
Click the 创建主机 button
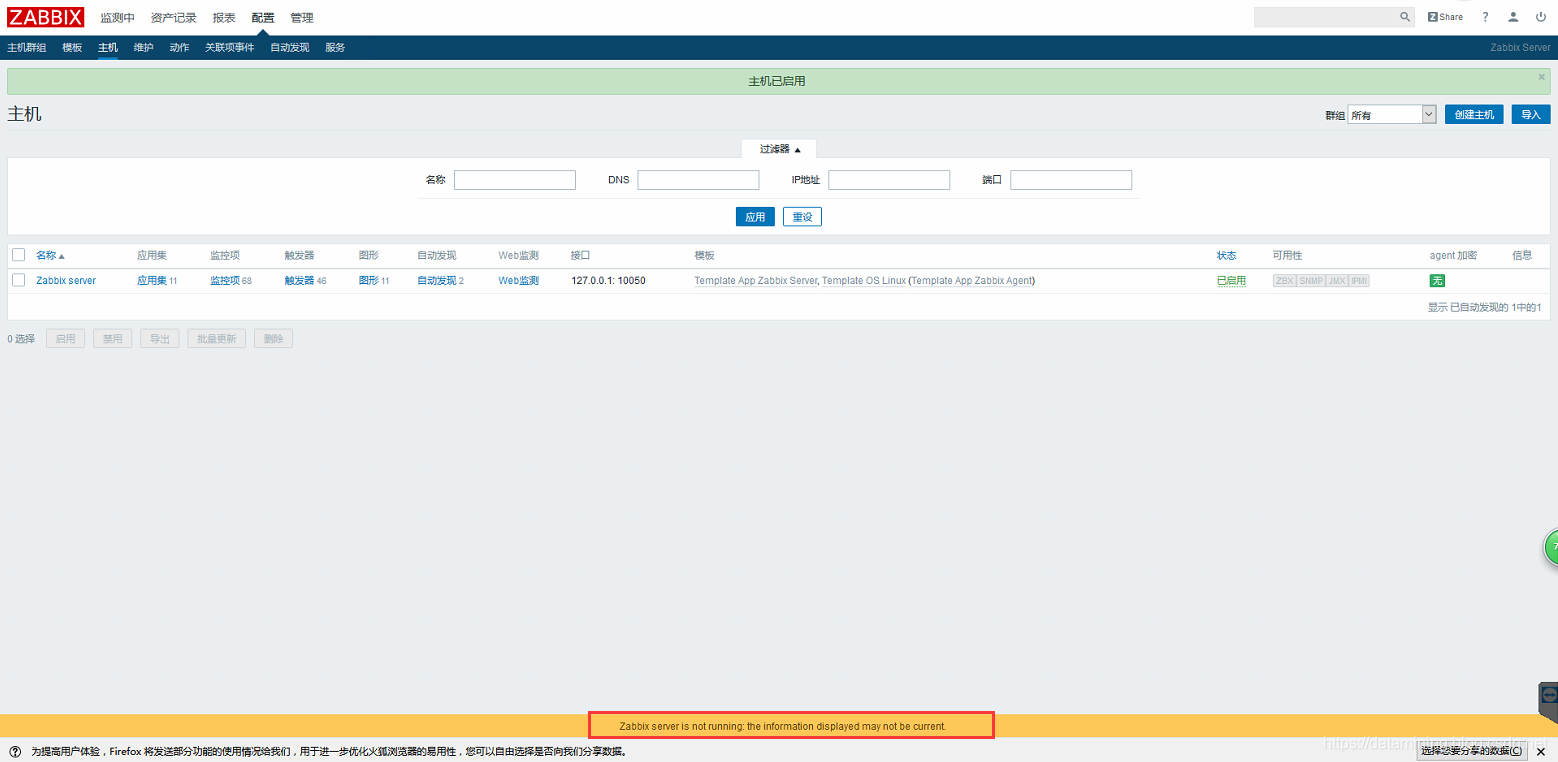click(x=1474, y=115)
